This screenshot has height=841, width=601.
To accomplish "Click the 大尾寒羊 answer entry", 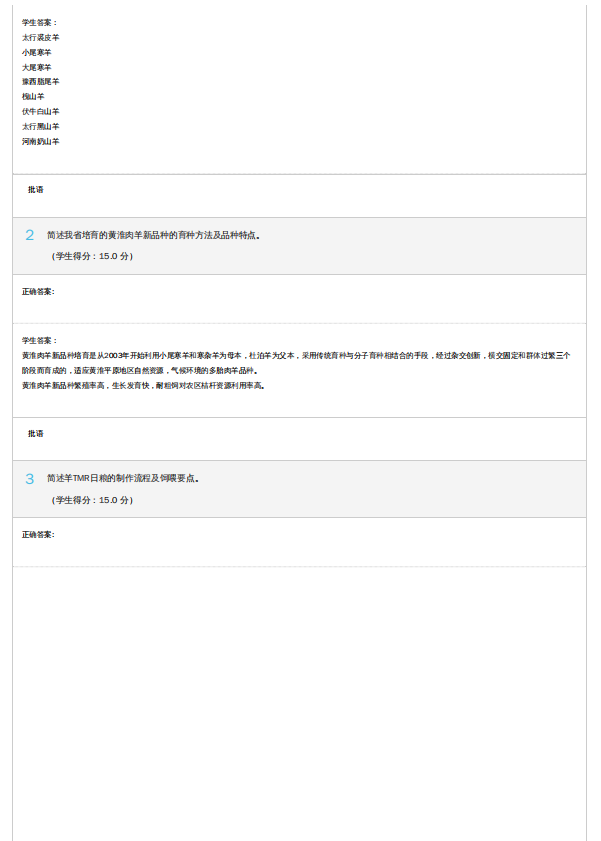I will [x=37, y=67].
